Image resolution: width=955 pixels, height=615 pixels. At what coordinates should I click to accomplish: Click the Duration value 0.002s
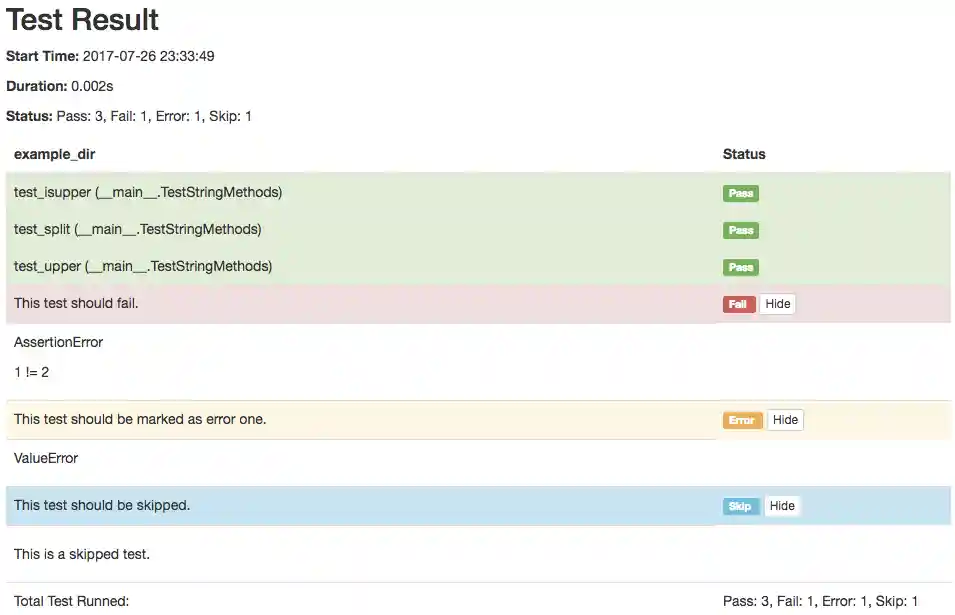tap(92, 86)
